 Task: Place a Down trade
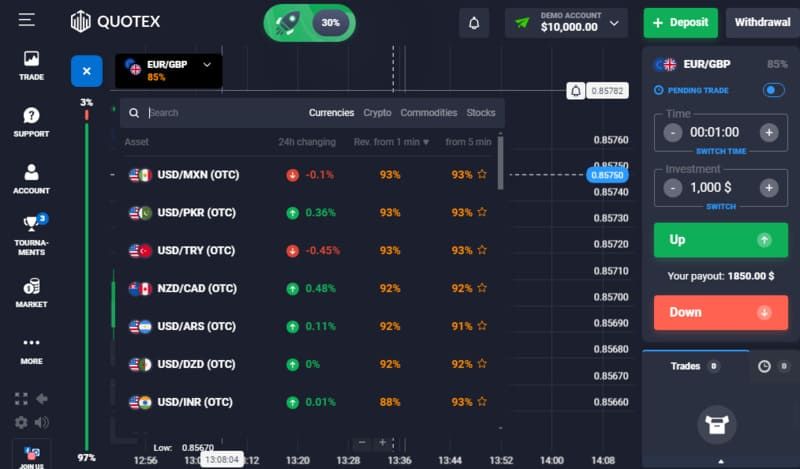(720, 312)
